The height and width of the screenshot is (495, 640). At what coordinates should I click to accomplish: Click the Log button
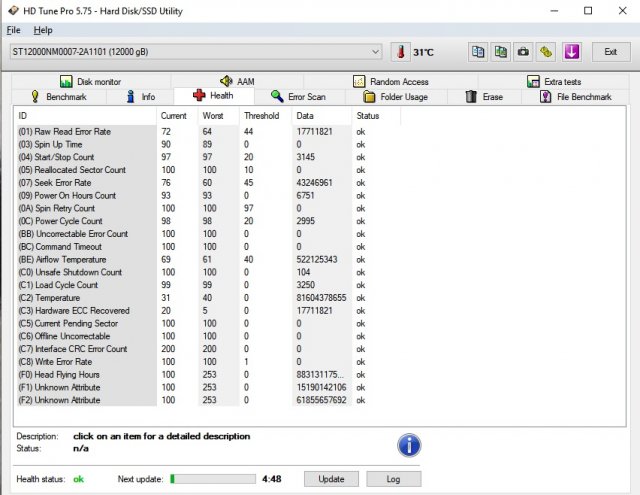pyautogui.click(x=393, y=479)
